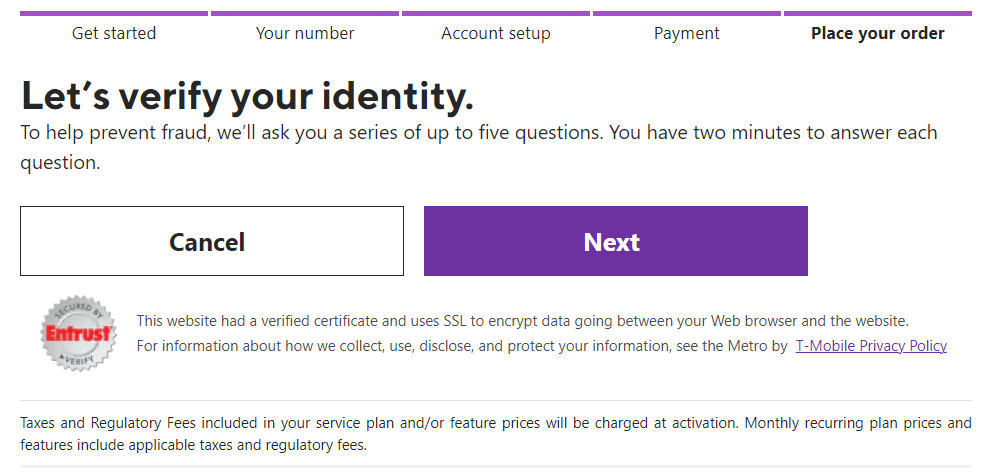Click the purple progress bar above Get started
Viewport: 997px width, 475px height.
point(114,14)
